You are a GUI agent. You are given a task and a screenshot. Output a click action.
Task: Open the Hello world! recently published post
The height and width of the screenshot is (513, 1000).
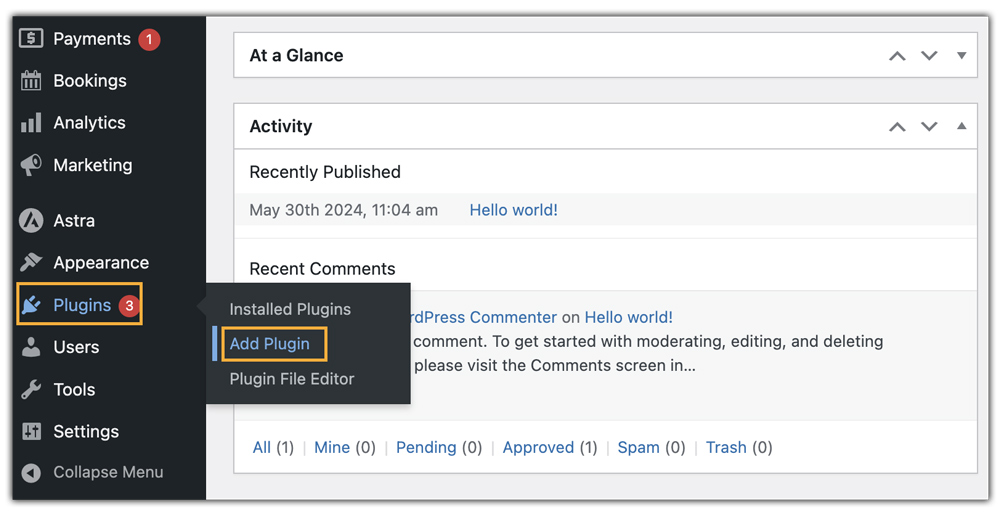(513, 210)
